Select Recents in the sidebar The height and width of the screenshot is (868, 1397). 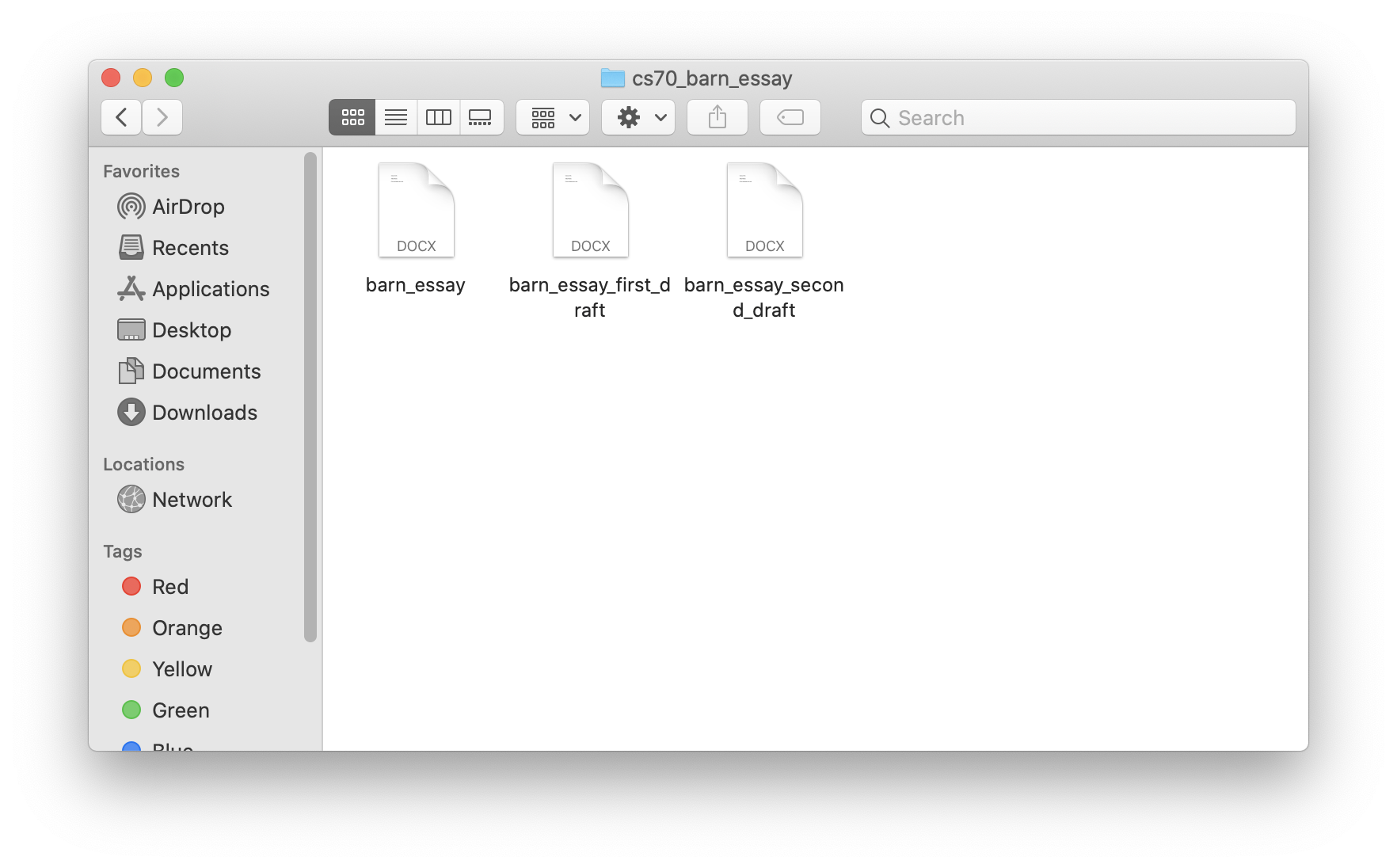pos(191,247)
